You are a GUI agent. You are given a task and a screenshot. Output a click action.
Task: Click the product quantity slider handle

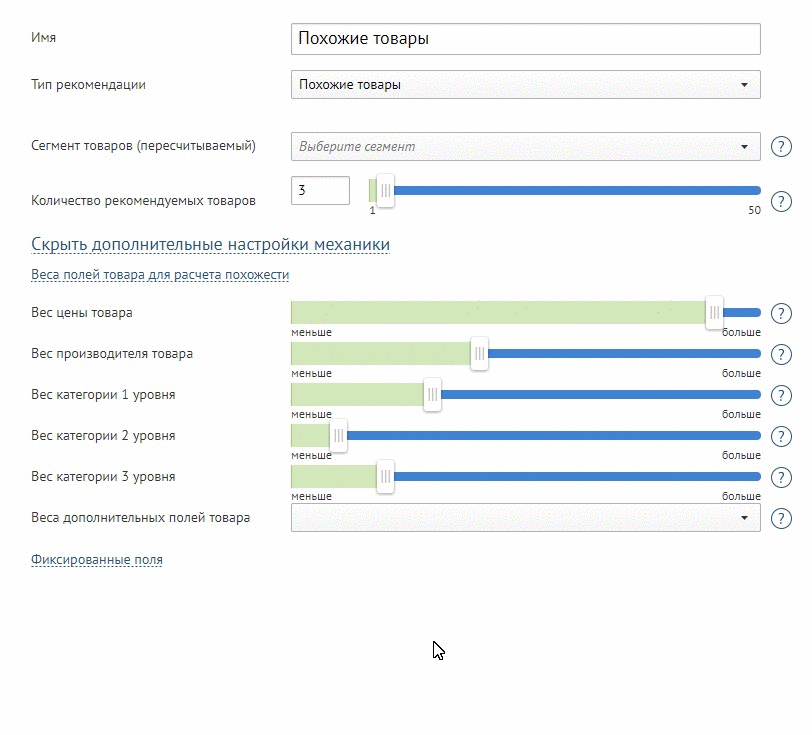[385, 191]
